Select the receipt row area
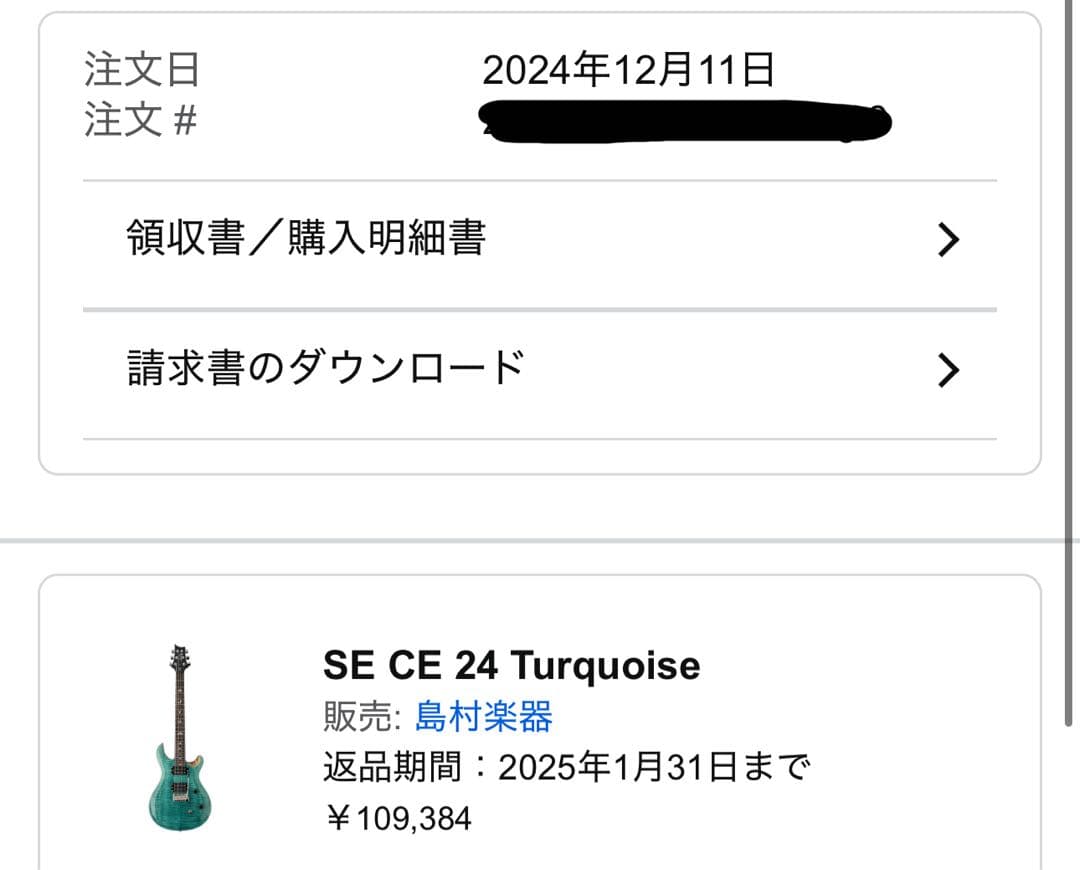This screenshot has height=870, width=1080. [x=540, y=240]
